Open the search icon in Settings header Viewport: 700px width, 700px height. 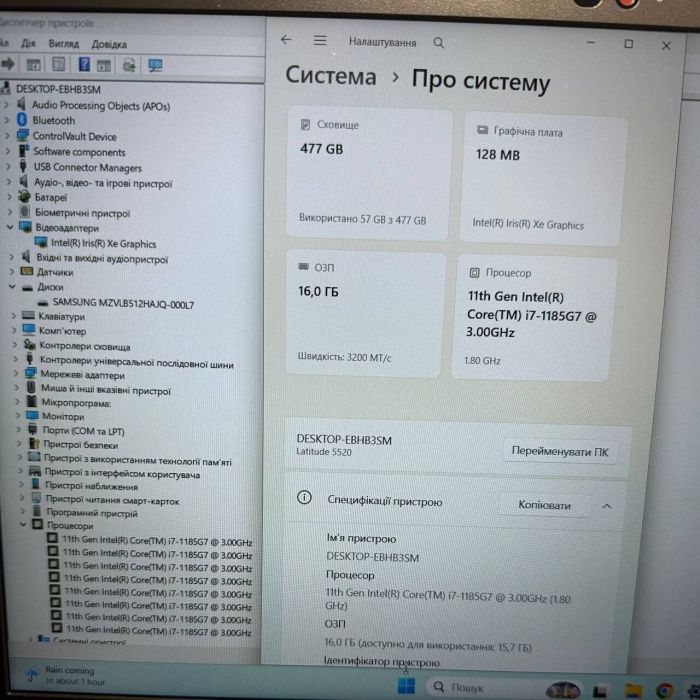click(439, 43)
